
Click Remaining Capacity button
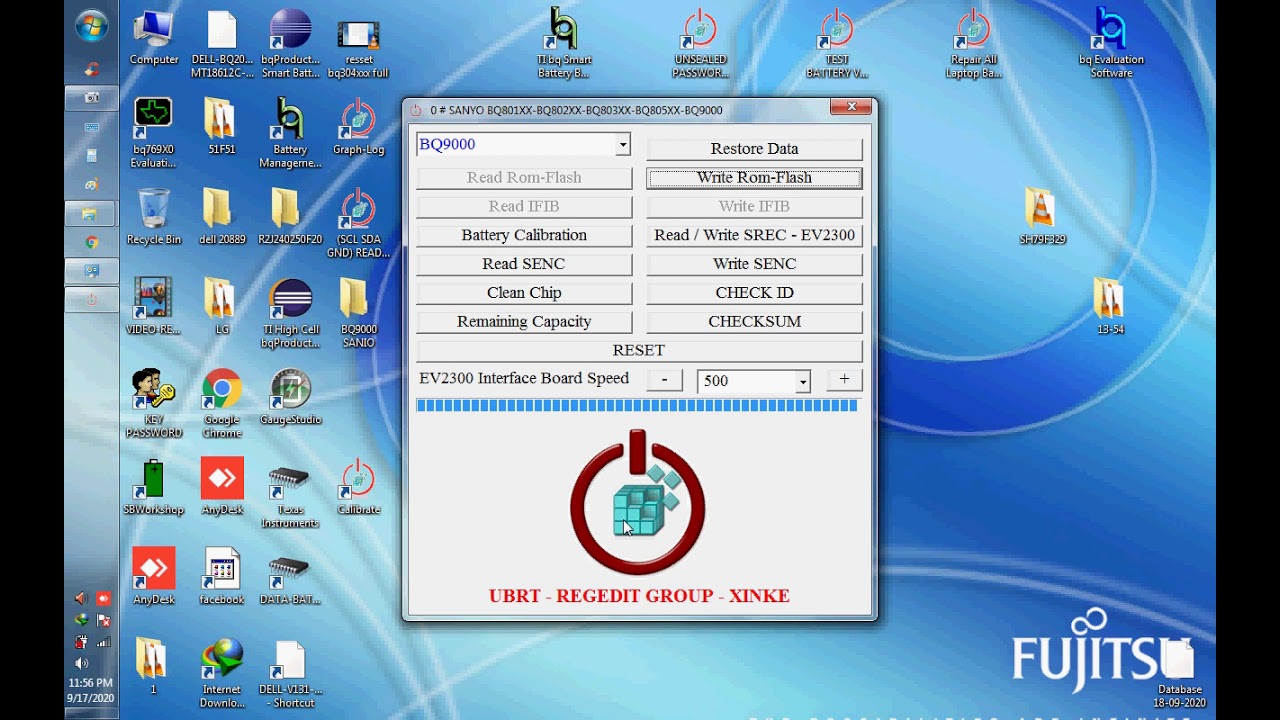pos(524,322)
